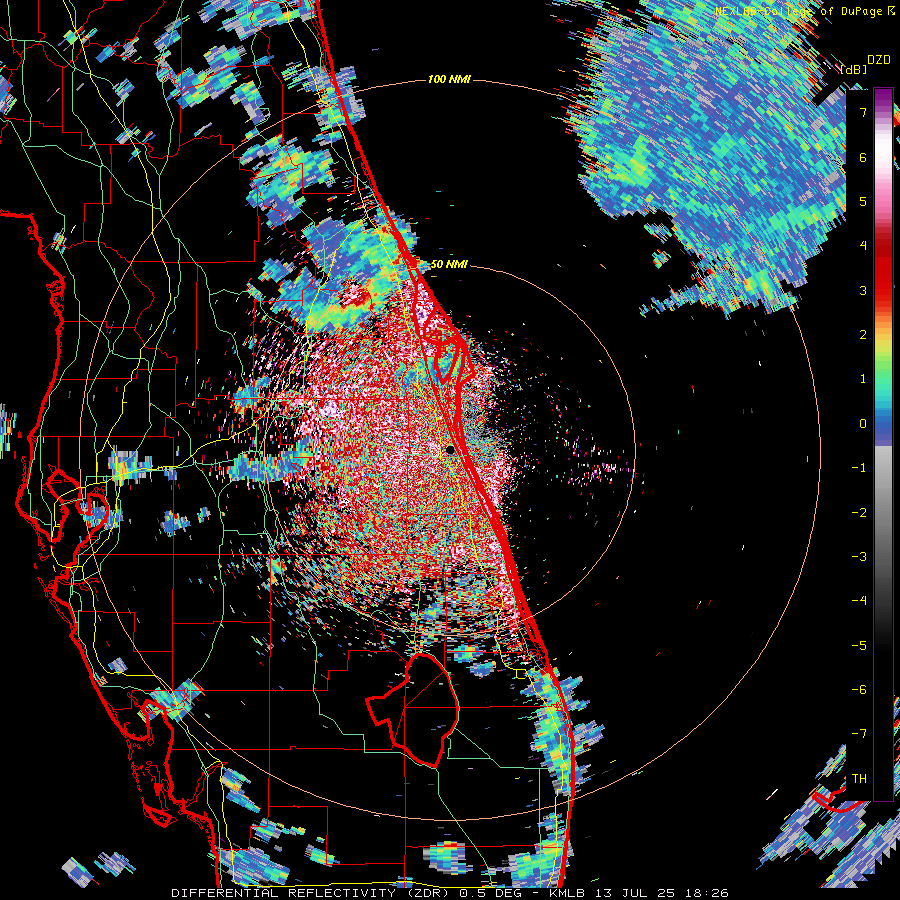900x900 pixels.
Task: Click the -2 value on the scale
Action: point(859,513)
